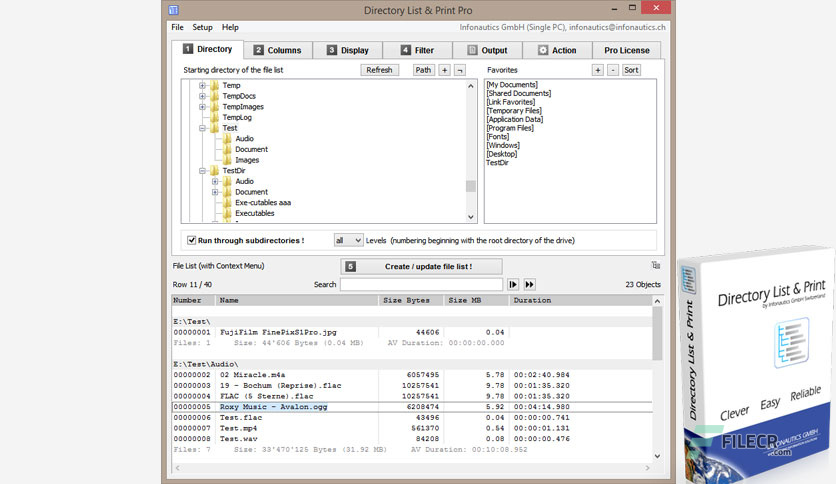The width and height of the screenshot is (836, 484).
Task: Expand the TempDocs folder node
Action: pyautogui.click(x=202, y=96)
